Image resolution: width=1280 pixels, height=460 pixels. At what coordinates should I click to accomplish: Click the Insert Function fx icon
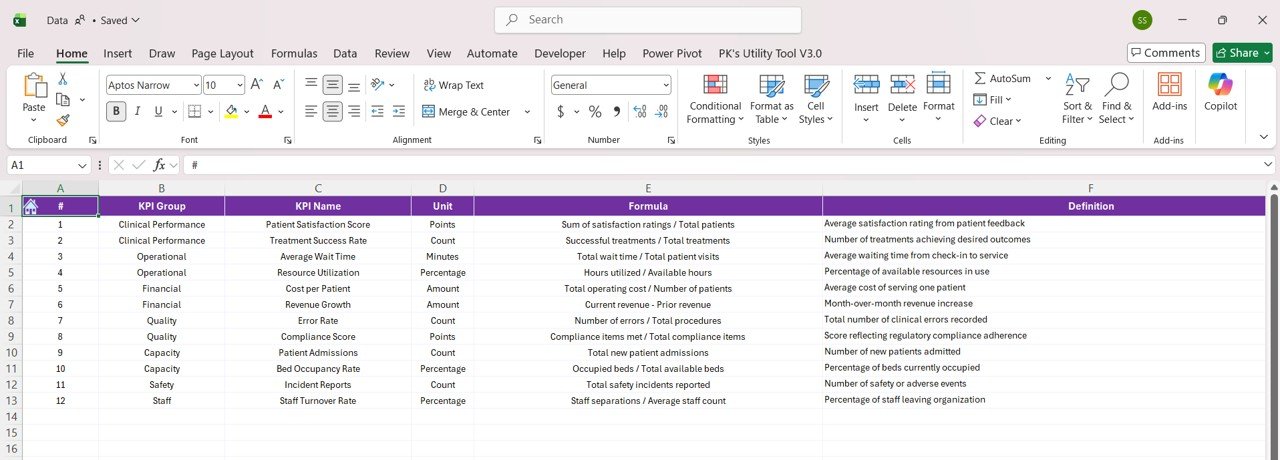coord(160,165)
